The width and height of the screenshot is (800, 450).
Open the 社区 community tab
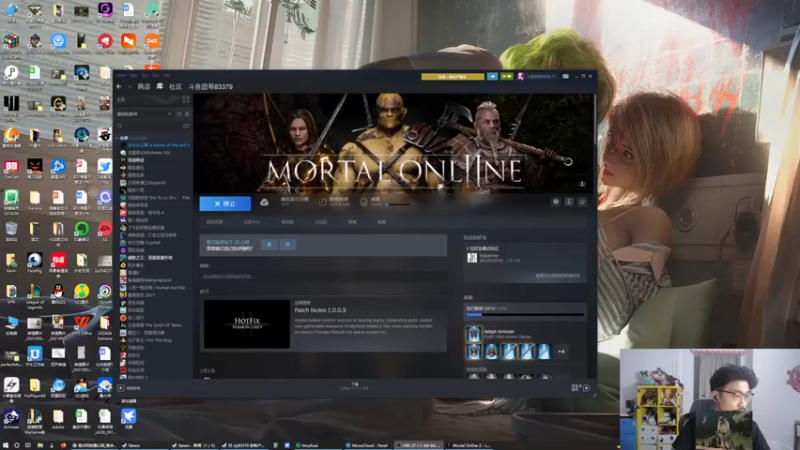click(x=176, y=87)
